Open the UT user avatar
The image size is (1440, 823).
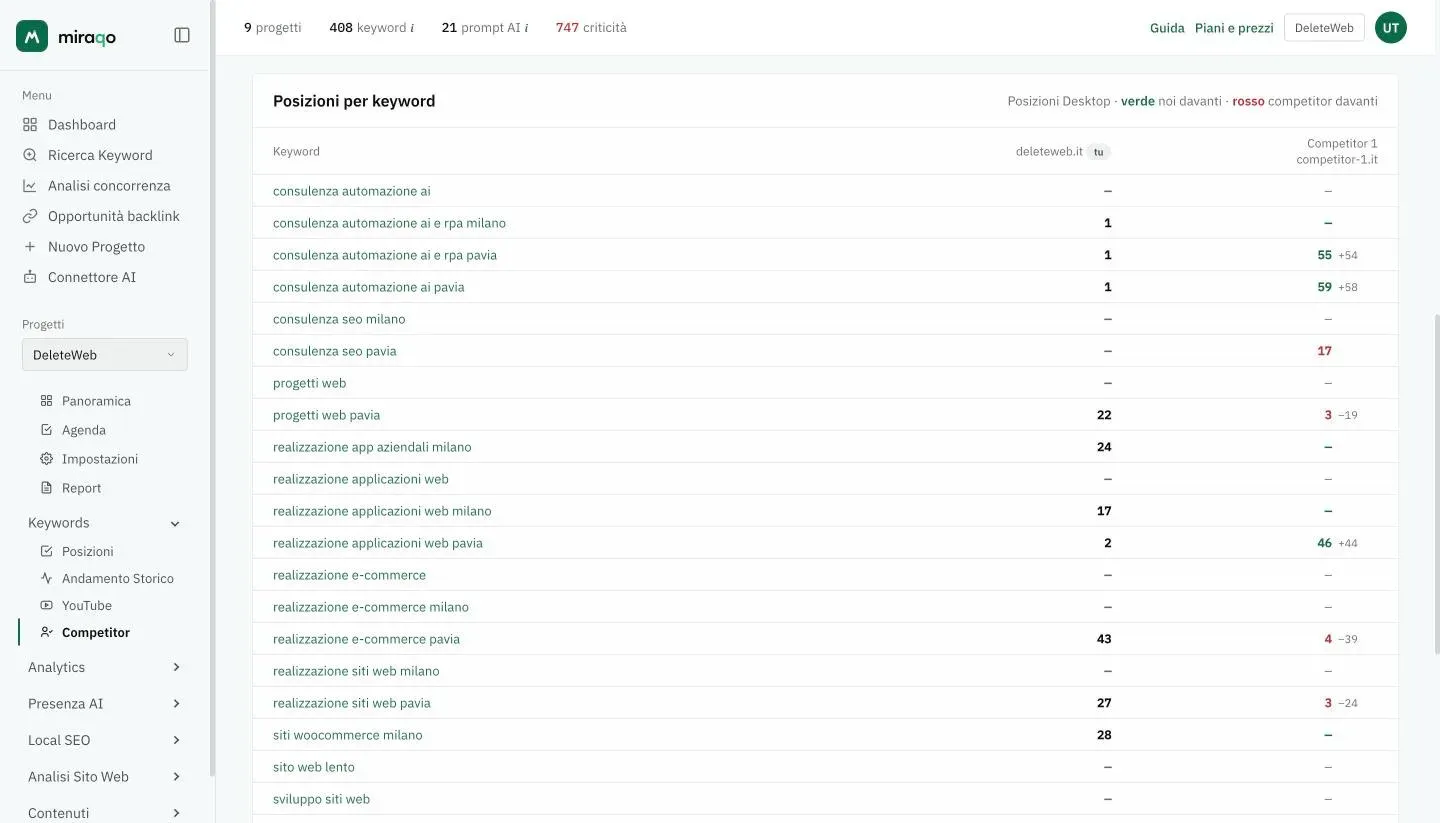point(1391,28)
